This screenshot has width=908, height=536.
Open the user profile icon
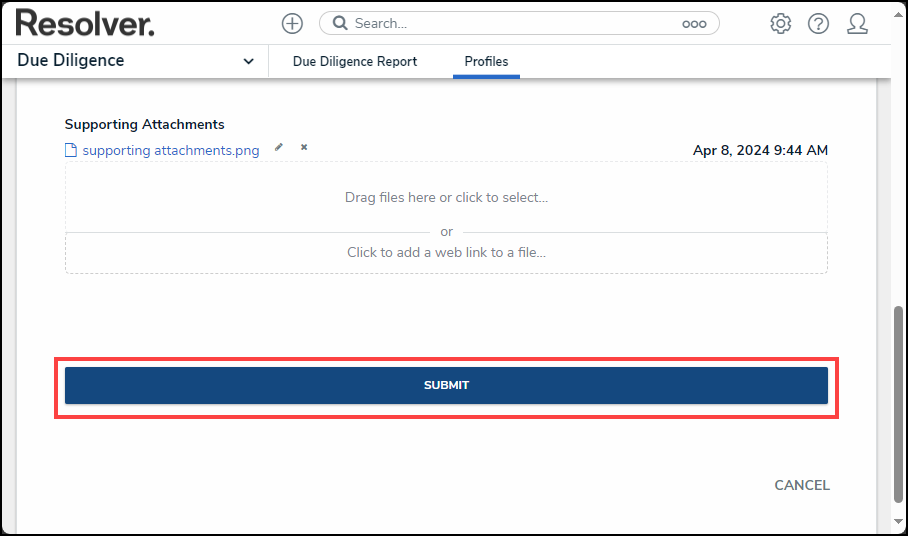point(857,24)
